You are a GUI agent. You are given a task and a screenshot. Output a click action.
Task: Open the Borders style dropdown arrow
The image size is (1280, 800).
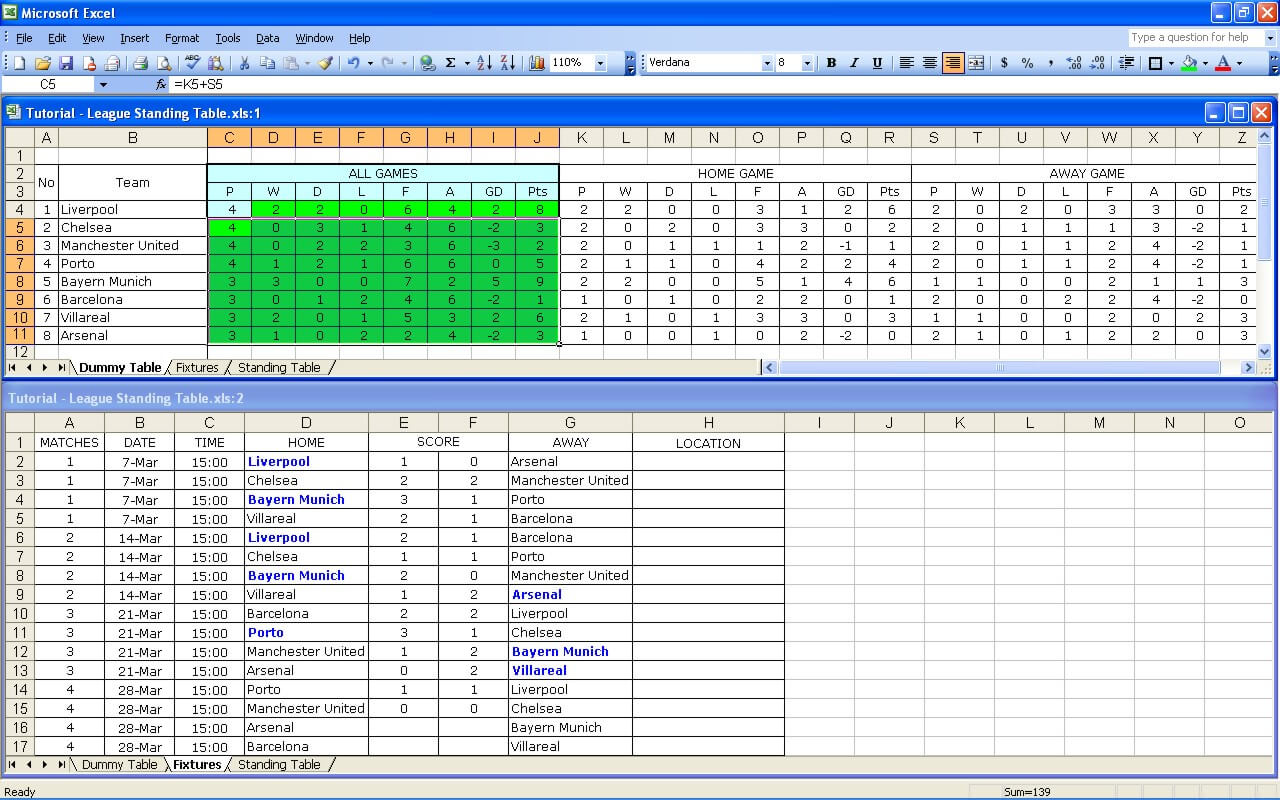[1170, 62]
